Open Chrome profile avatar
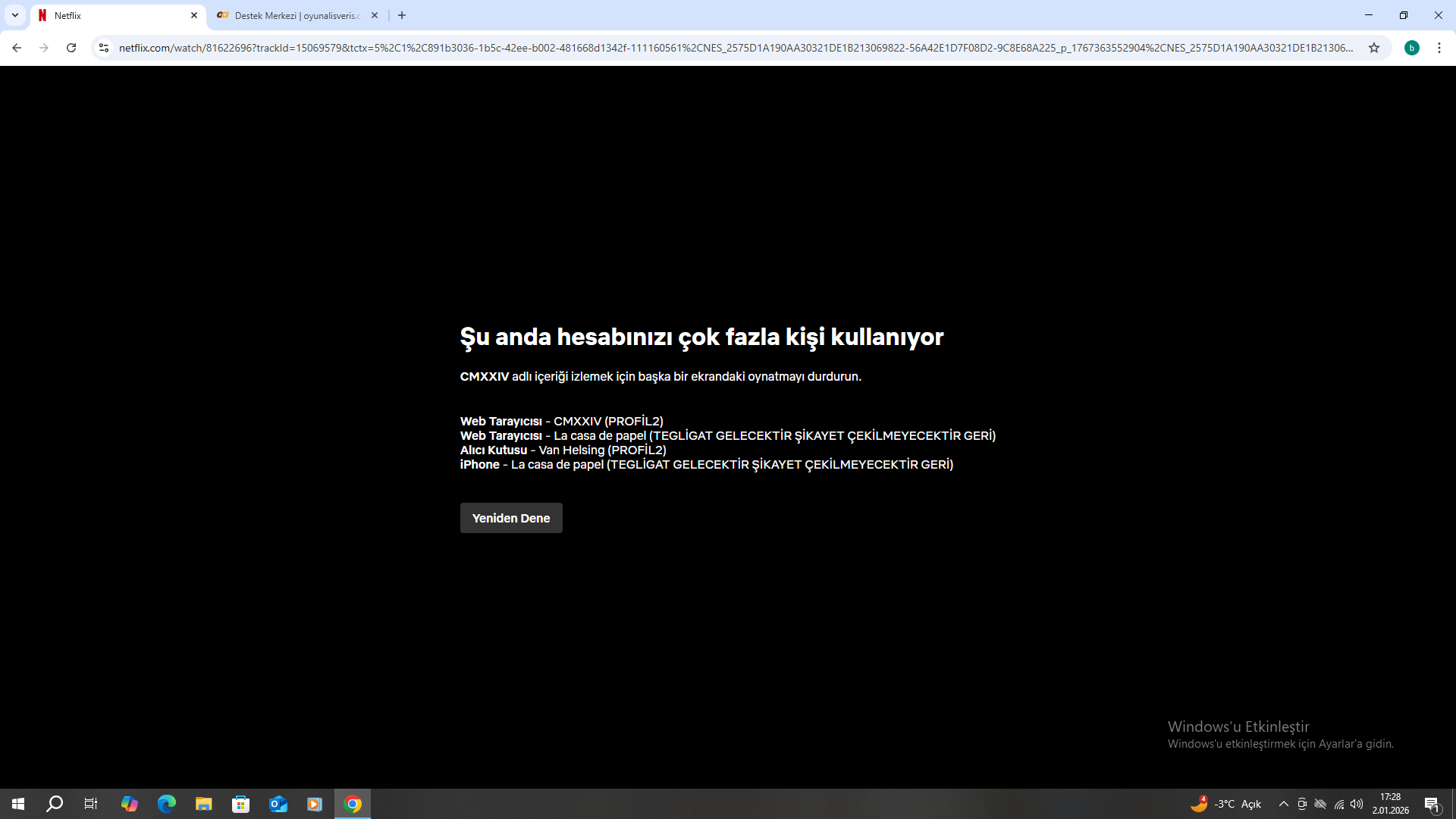 coord(1412,48)
